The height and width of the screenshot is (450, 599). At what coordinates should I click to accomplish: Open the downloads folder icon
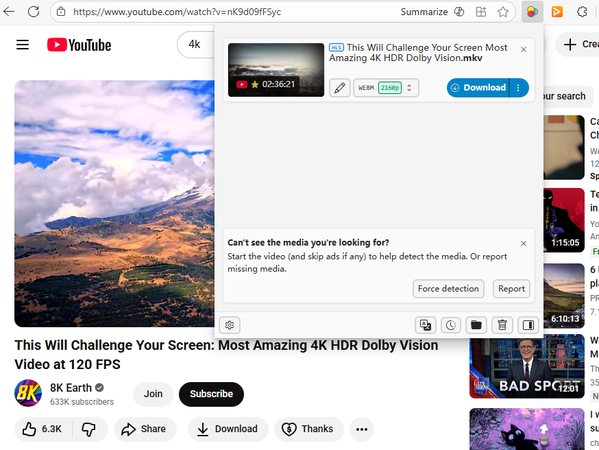coord(476,325)
